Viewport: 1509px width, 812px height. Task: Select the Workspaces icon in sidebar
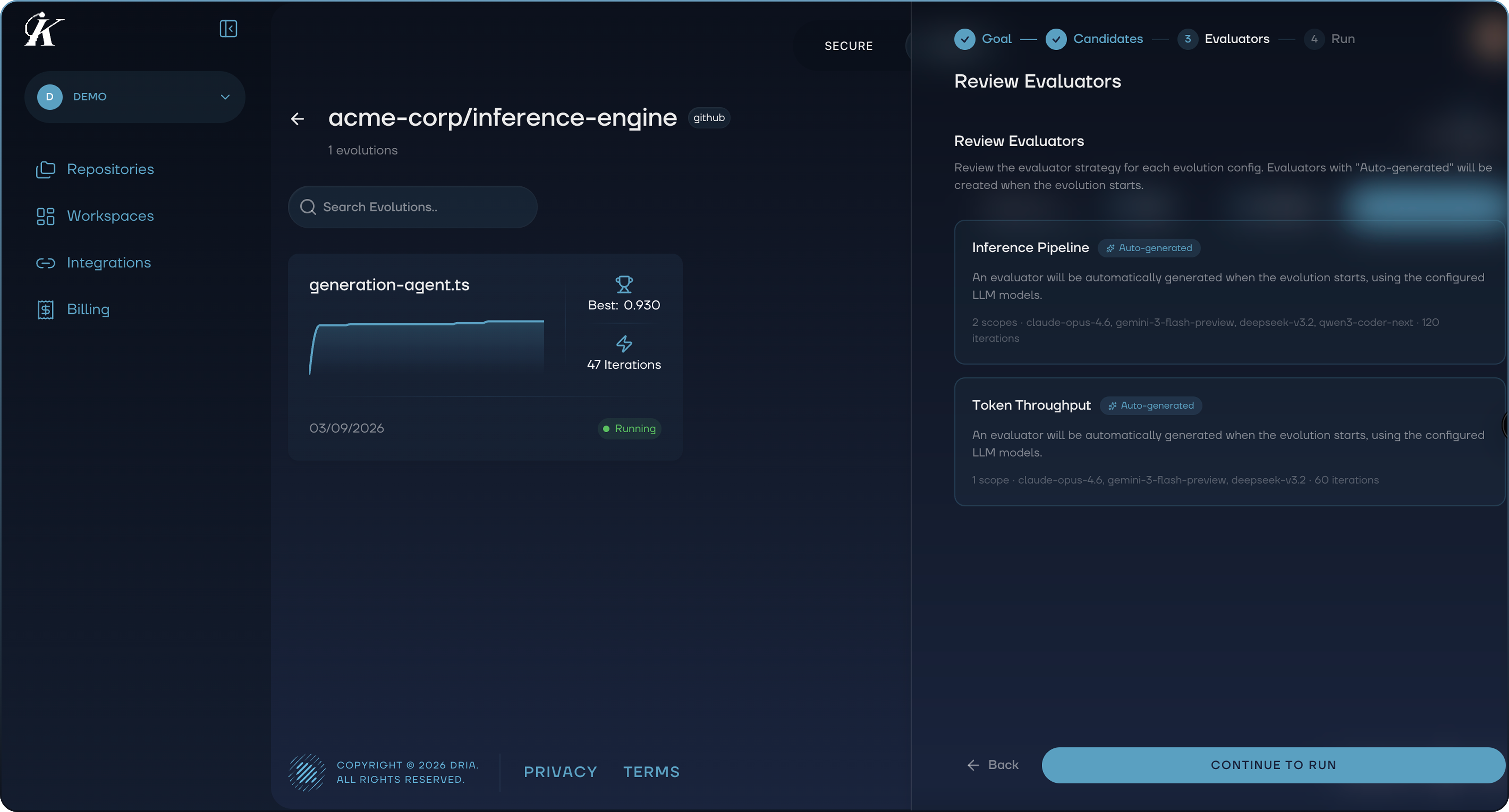[x=46, y=215]
